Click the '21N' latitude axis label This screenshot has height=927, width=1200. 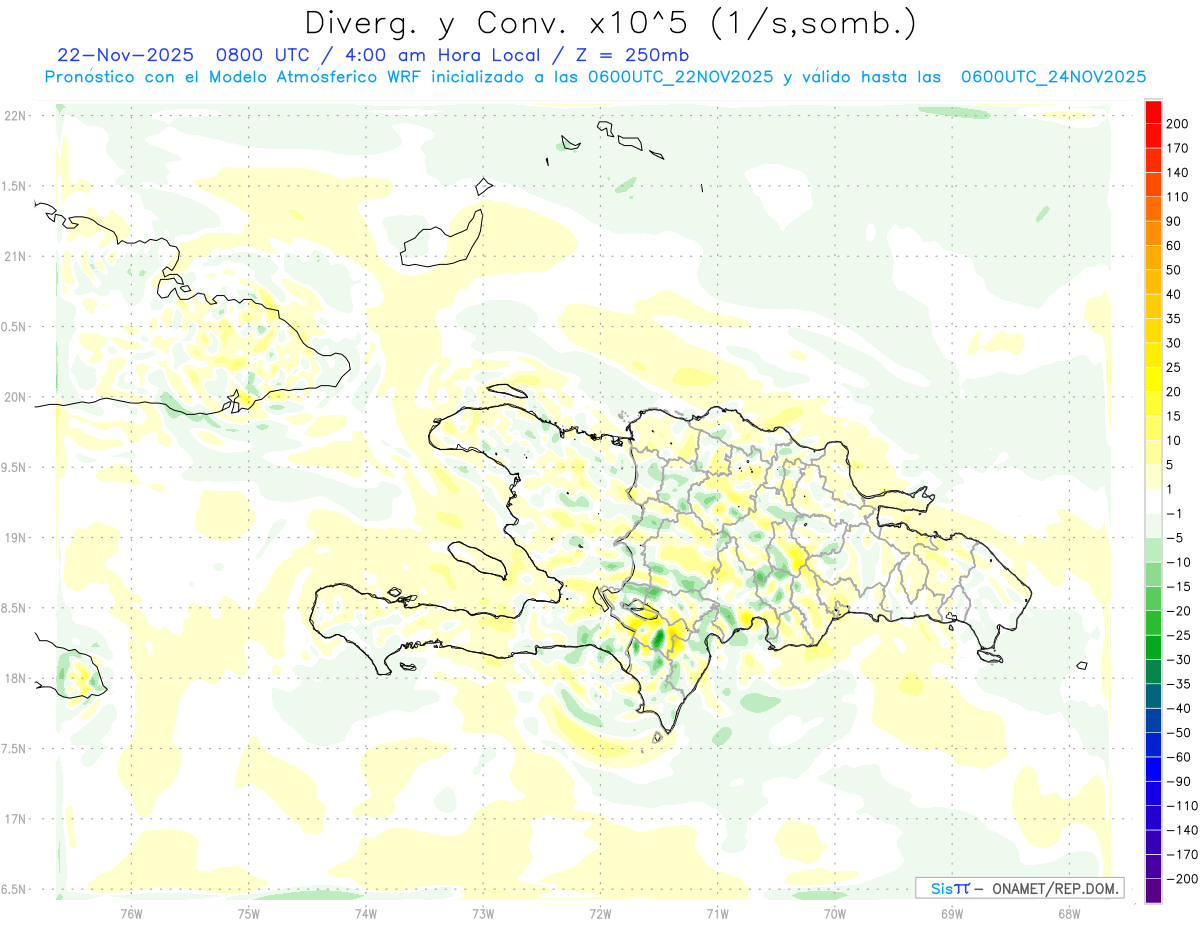tap(15, 256)
